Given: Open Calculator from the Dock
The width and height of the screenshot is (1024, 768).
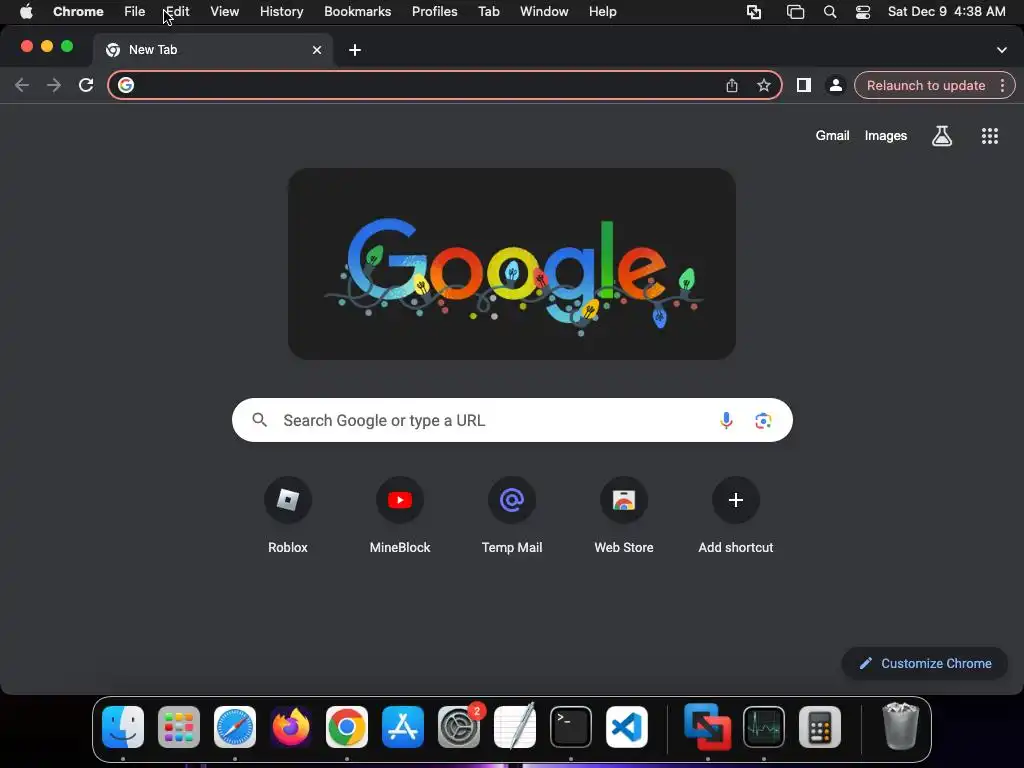Looking at the screenshot, I should [x=820, y=727].
